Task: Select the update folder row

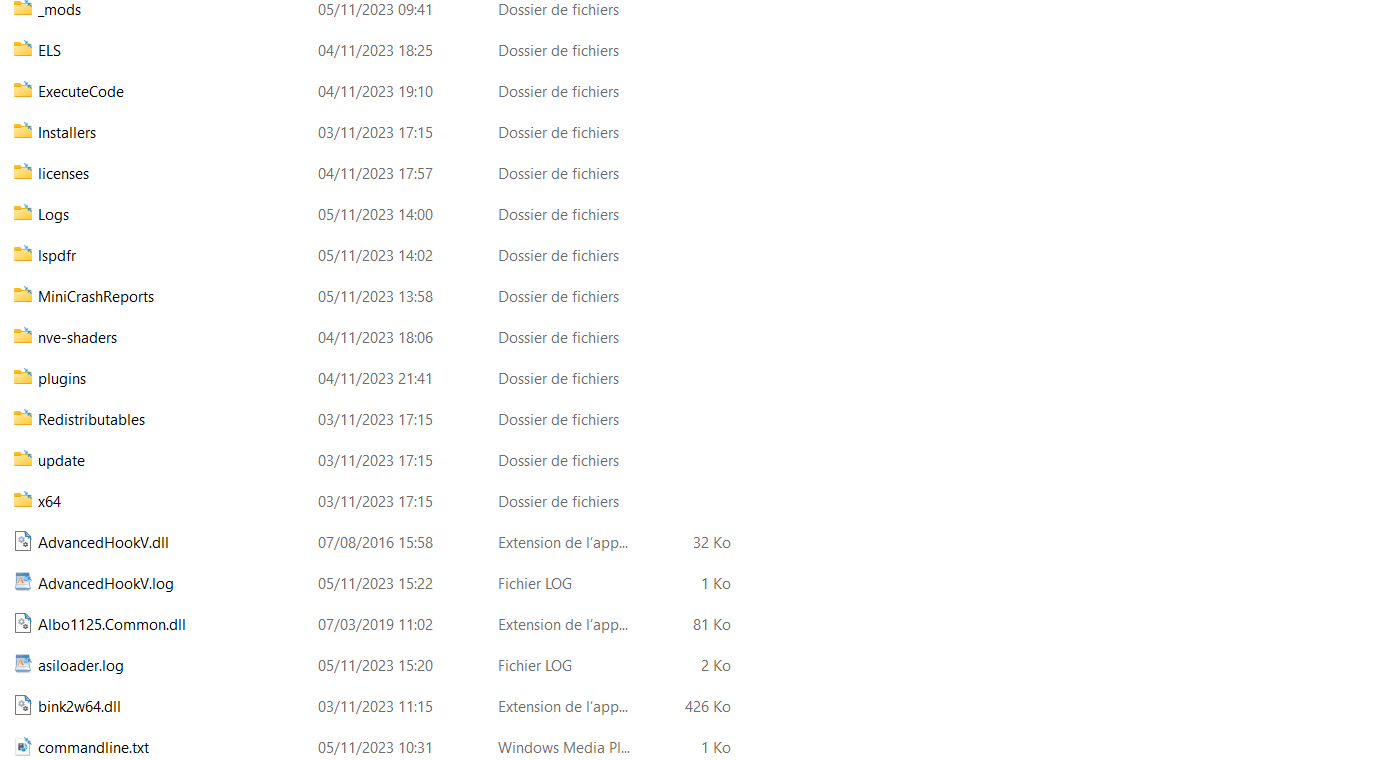Action: [372, 460]
